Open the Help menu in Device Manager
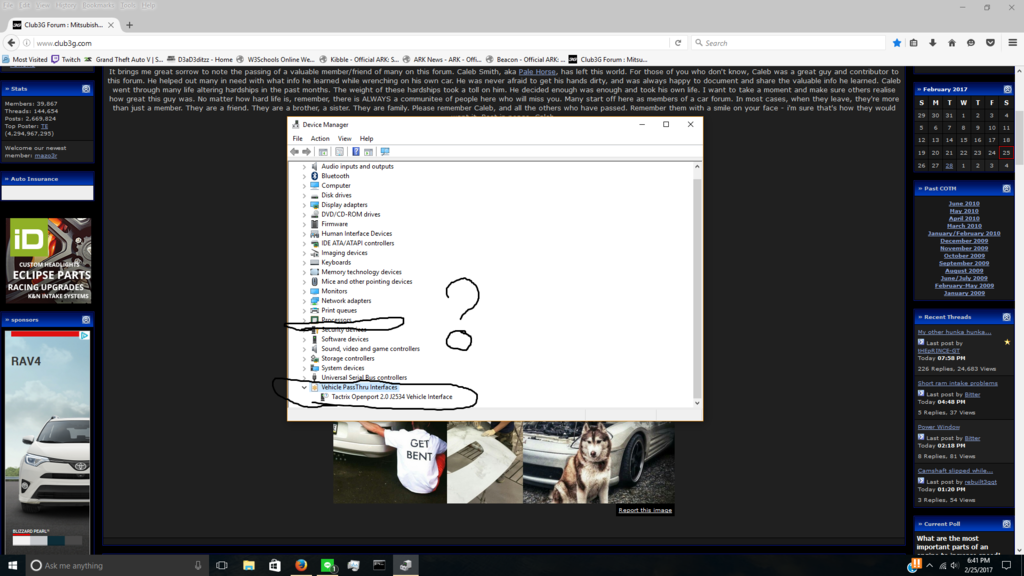 (x=366, y=138)
